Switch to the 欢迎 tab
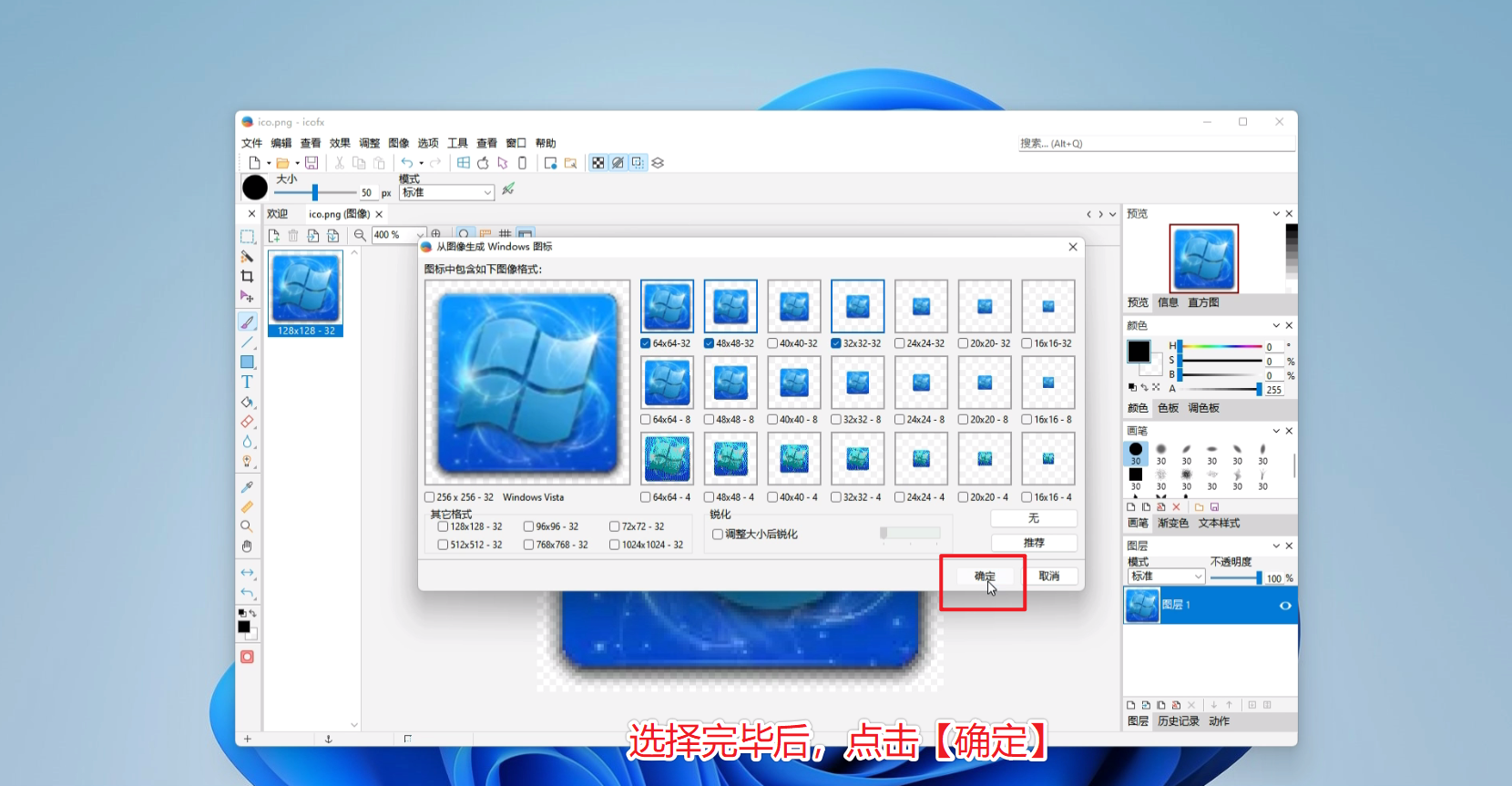 [x=278, y=214]
